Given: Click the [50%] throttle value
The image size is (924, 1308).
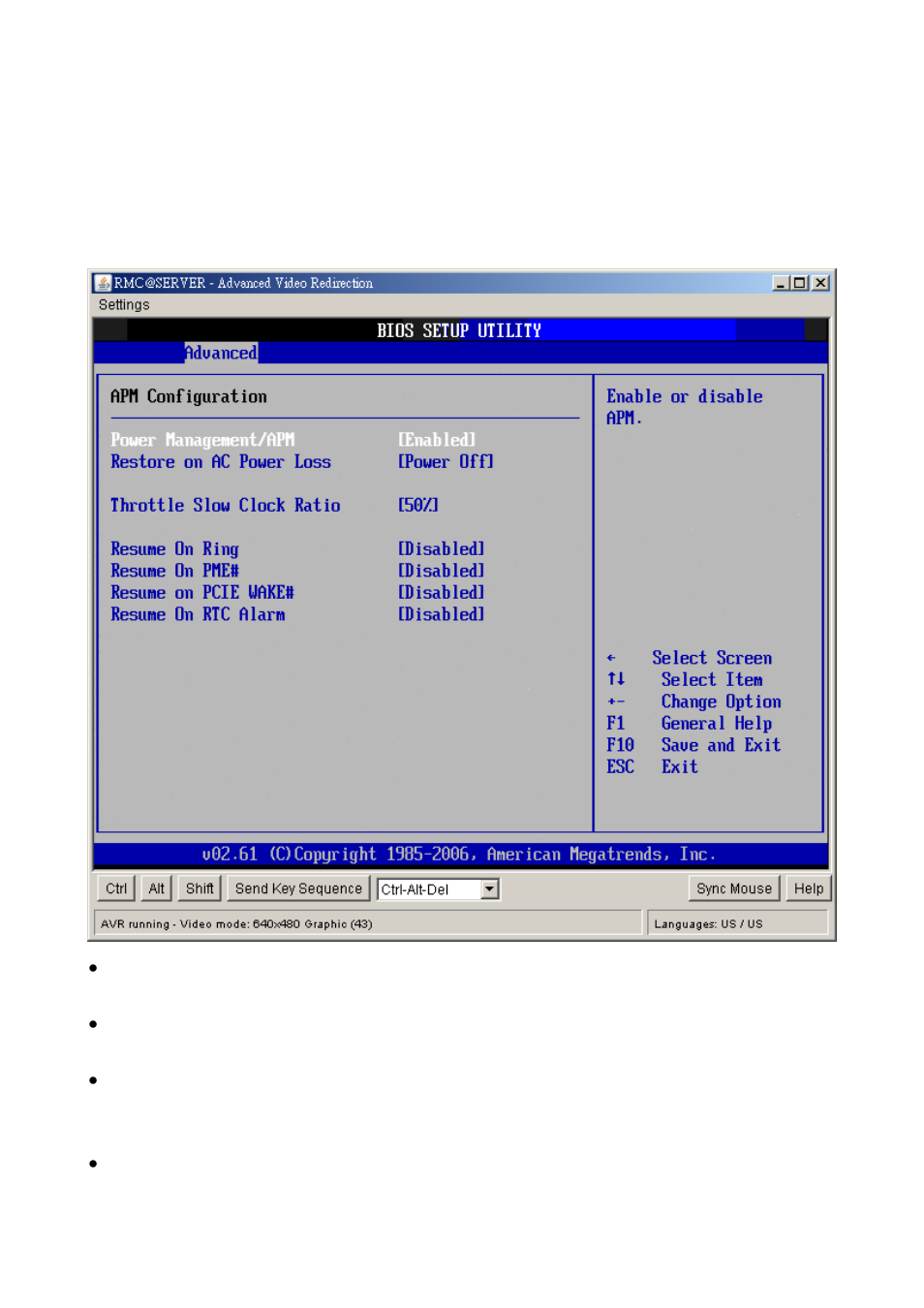Looking at the screenshot, I should pos(418,506).
